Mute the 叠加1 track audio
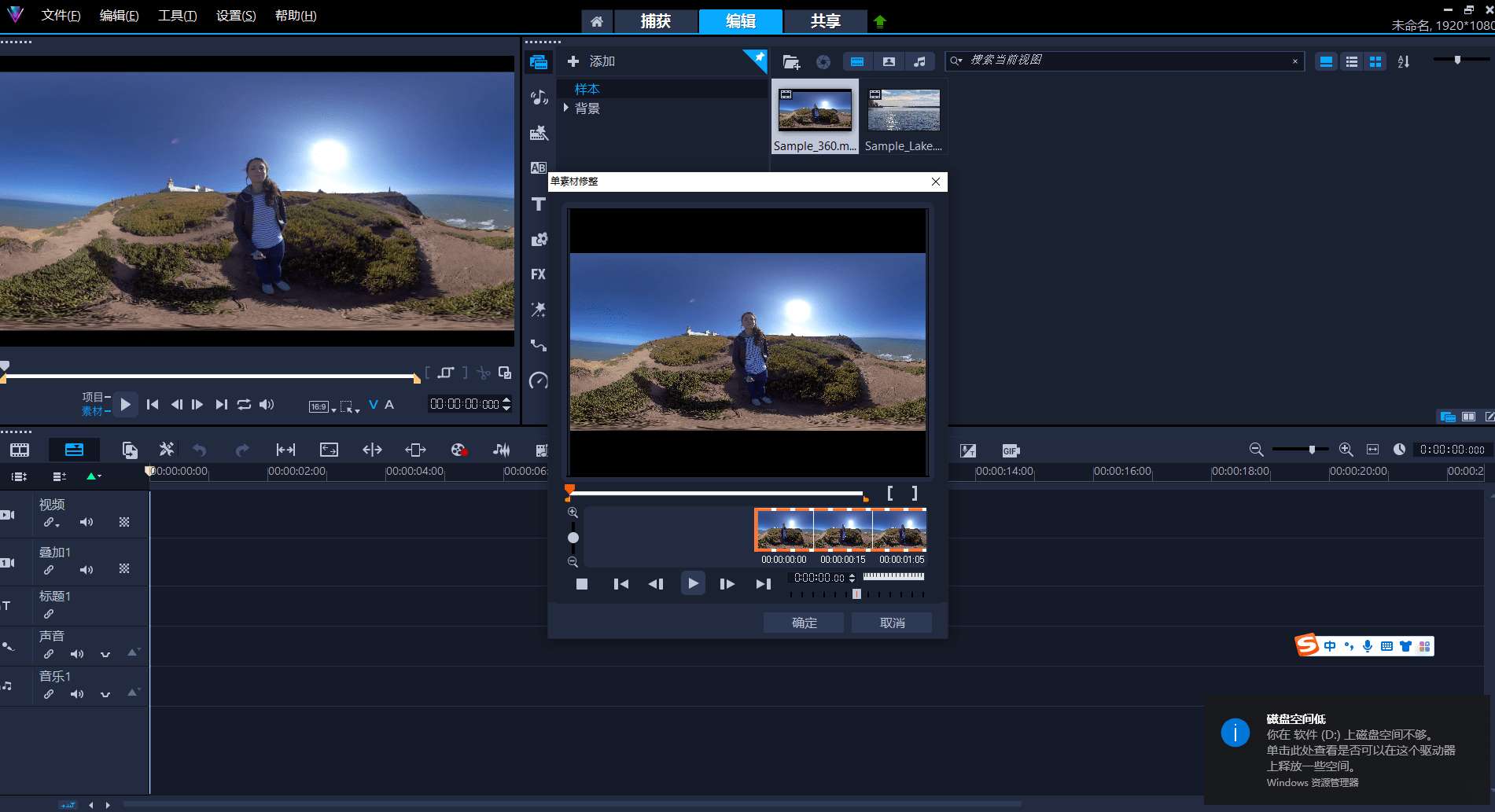Viewport: 1495px width, 812px height. click(x=87, y=570)
